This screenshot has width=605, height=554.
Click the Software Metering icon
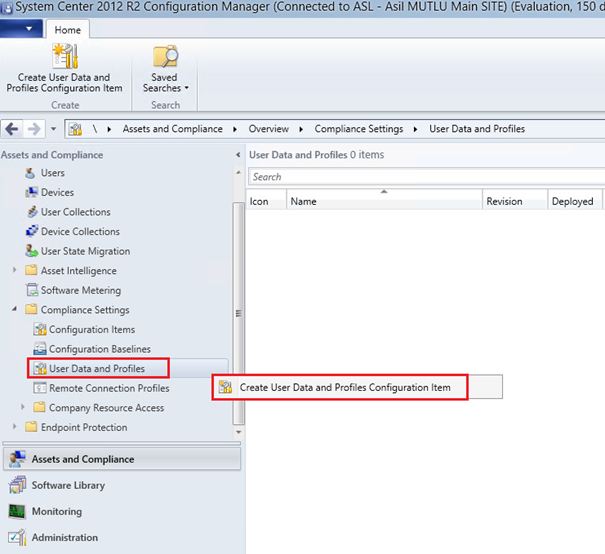click(x=32, y=290)
